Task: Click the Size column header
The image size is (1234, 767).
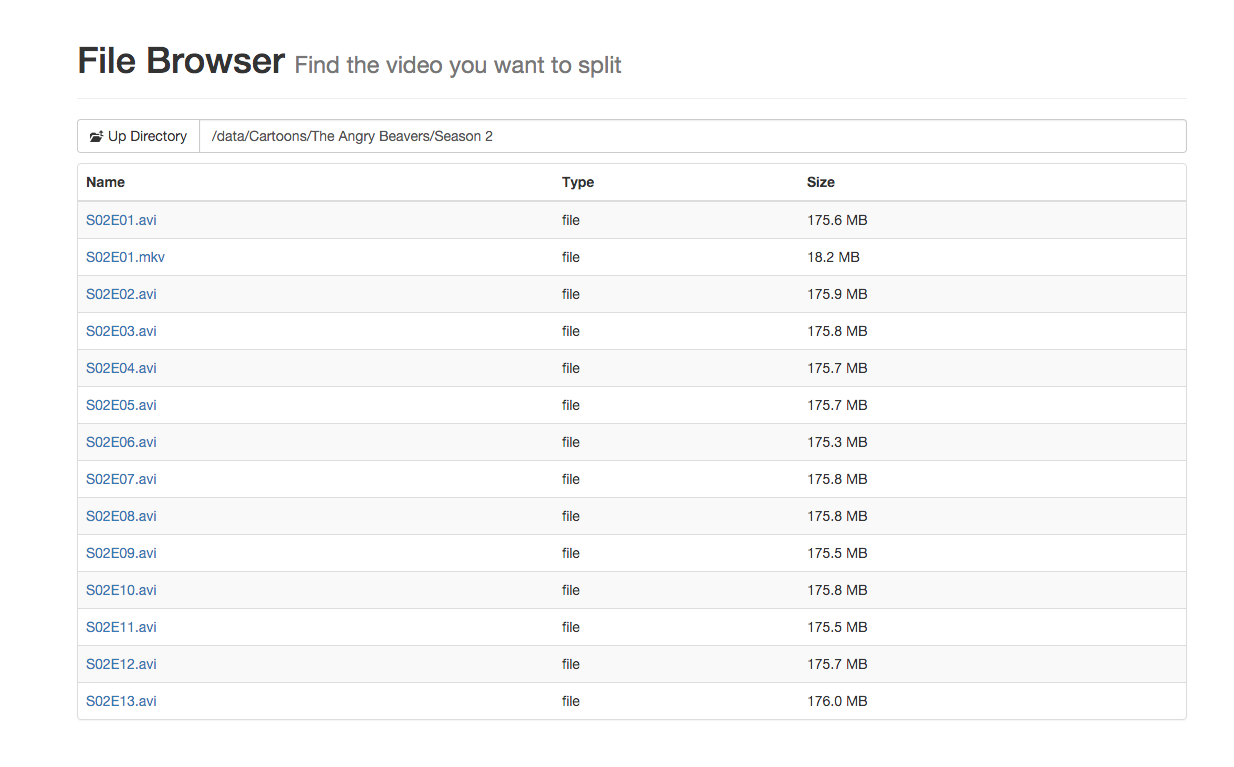Action: (x=821, y=182)
